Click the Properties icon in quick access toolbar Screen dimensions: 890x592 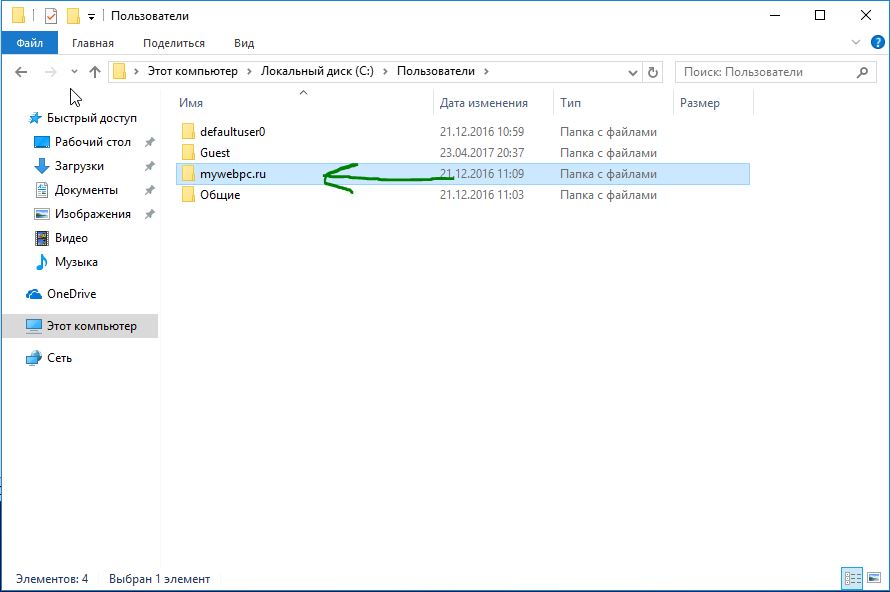pos(51,16)
